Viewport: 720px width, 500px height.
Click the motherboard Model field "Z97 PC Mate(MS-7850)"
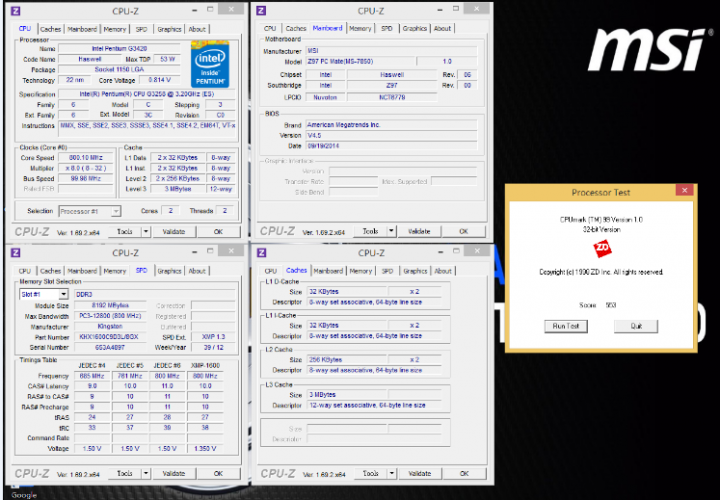point(360,61)
